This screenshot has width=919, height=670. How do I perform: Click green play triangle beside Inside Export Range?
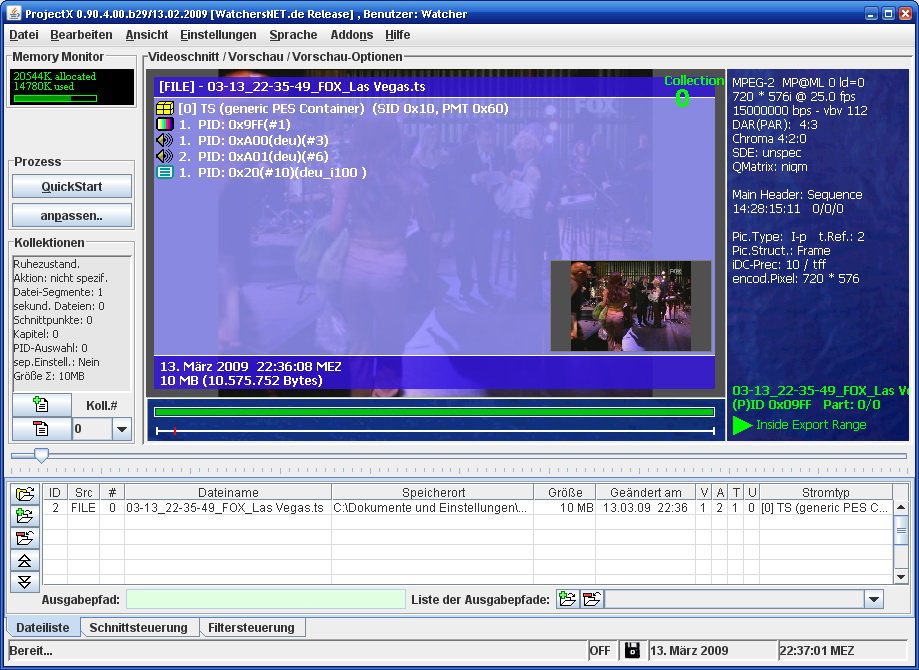[742, 425]
